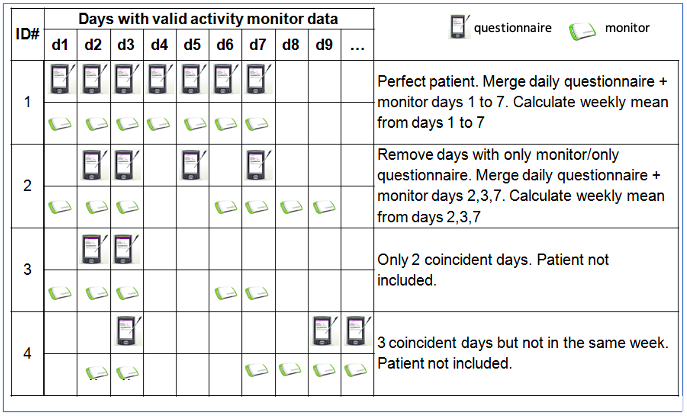Select patient 1's questionnaire icon on d1
Screen dimensions: 687x416
(61, 77)
